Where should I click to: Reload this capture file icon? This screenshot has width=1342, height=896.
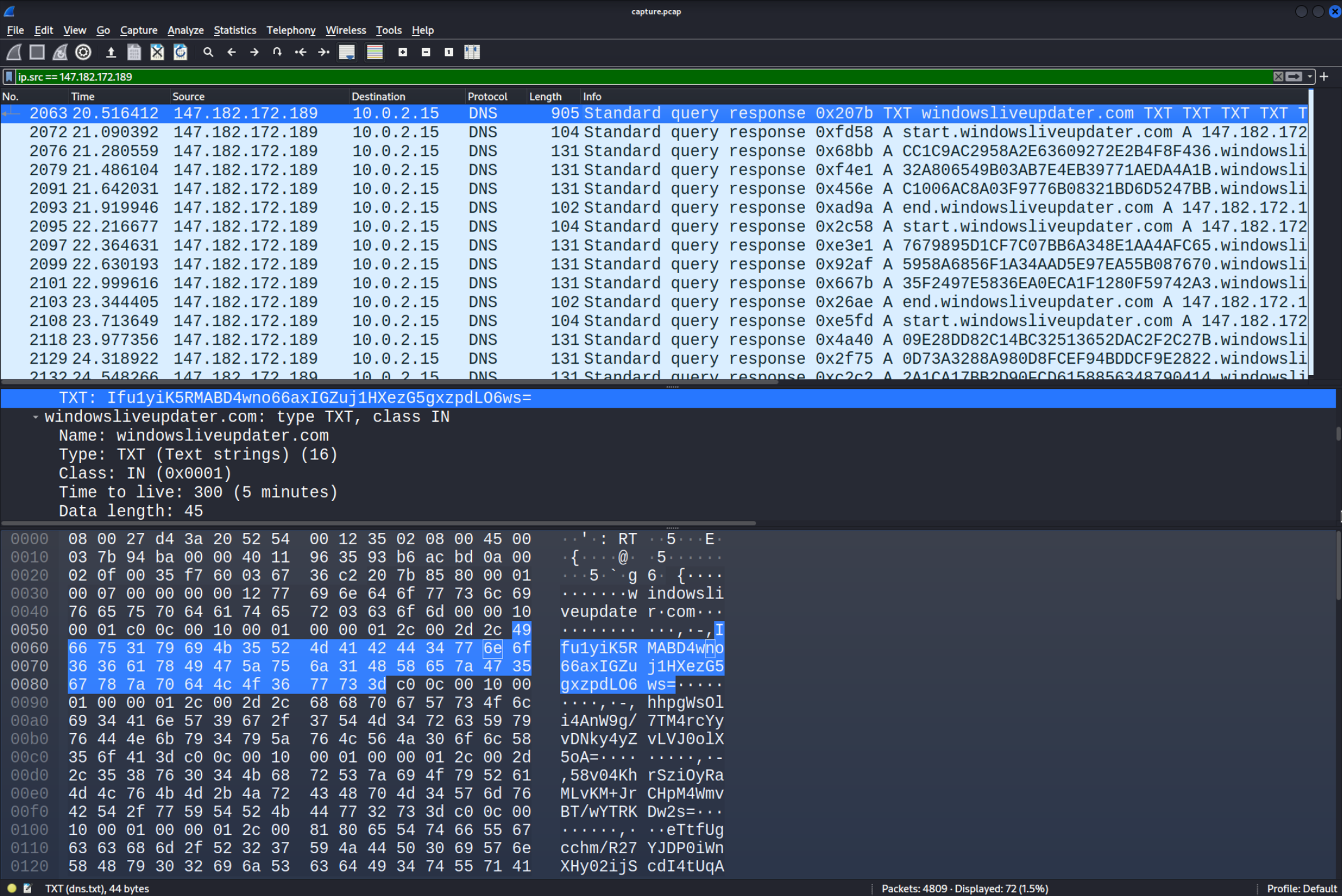point(181,52)
